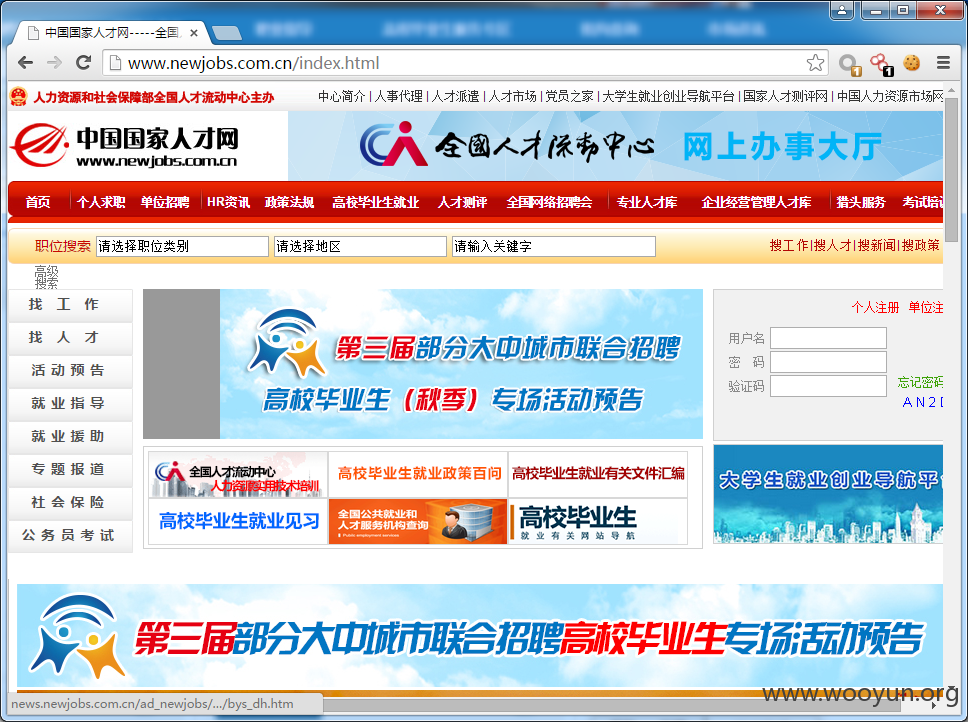The width and height of the screenshot is (968, 722).
Task: Open 首页 in the red nav bar
Action: 38,202
